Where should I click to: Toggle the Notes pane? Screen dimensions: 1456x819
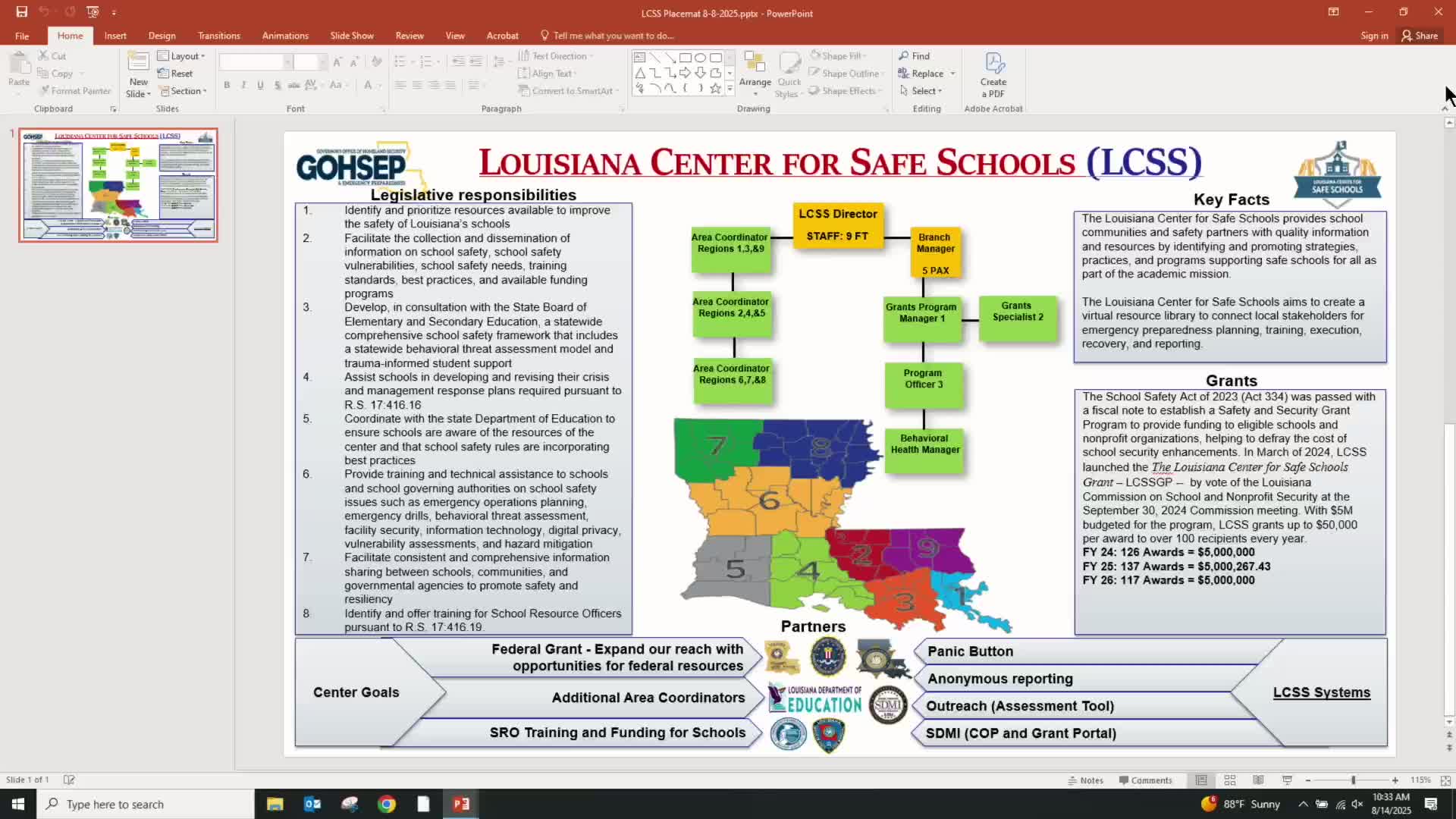[1086, 780]
